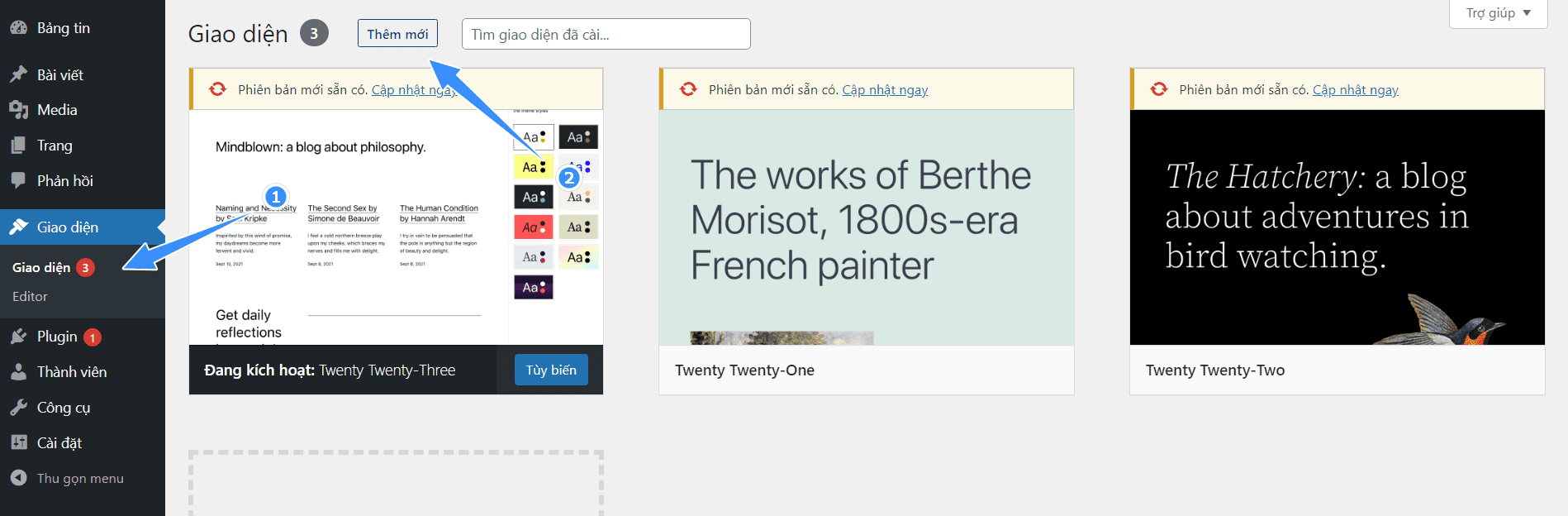Click the Giao diện submenu update badge
Viewport: 1568px width, 516px height.
click(85, 267)
